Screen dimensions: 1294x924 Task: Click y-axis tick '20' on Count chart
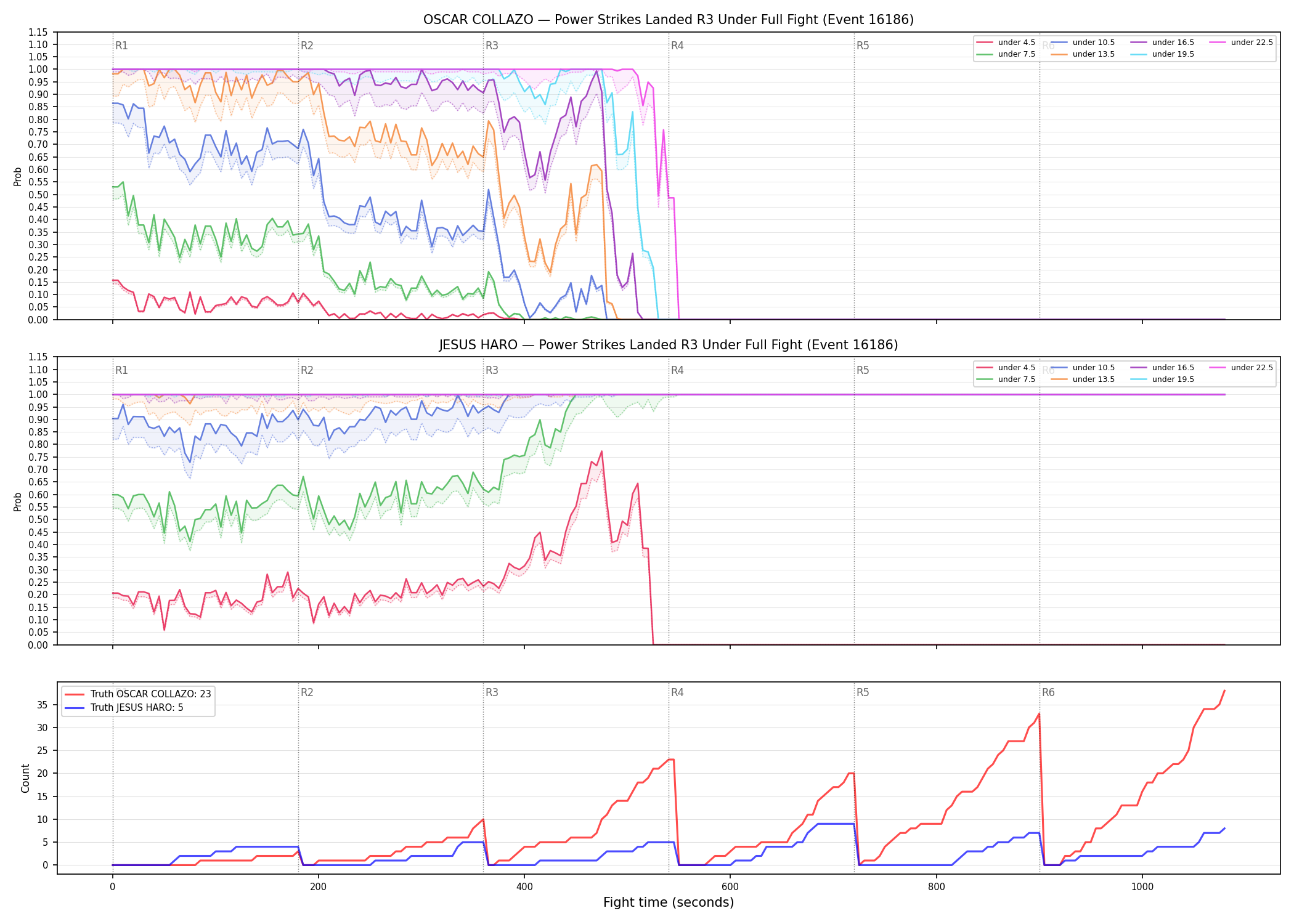(x=43, y=773)
